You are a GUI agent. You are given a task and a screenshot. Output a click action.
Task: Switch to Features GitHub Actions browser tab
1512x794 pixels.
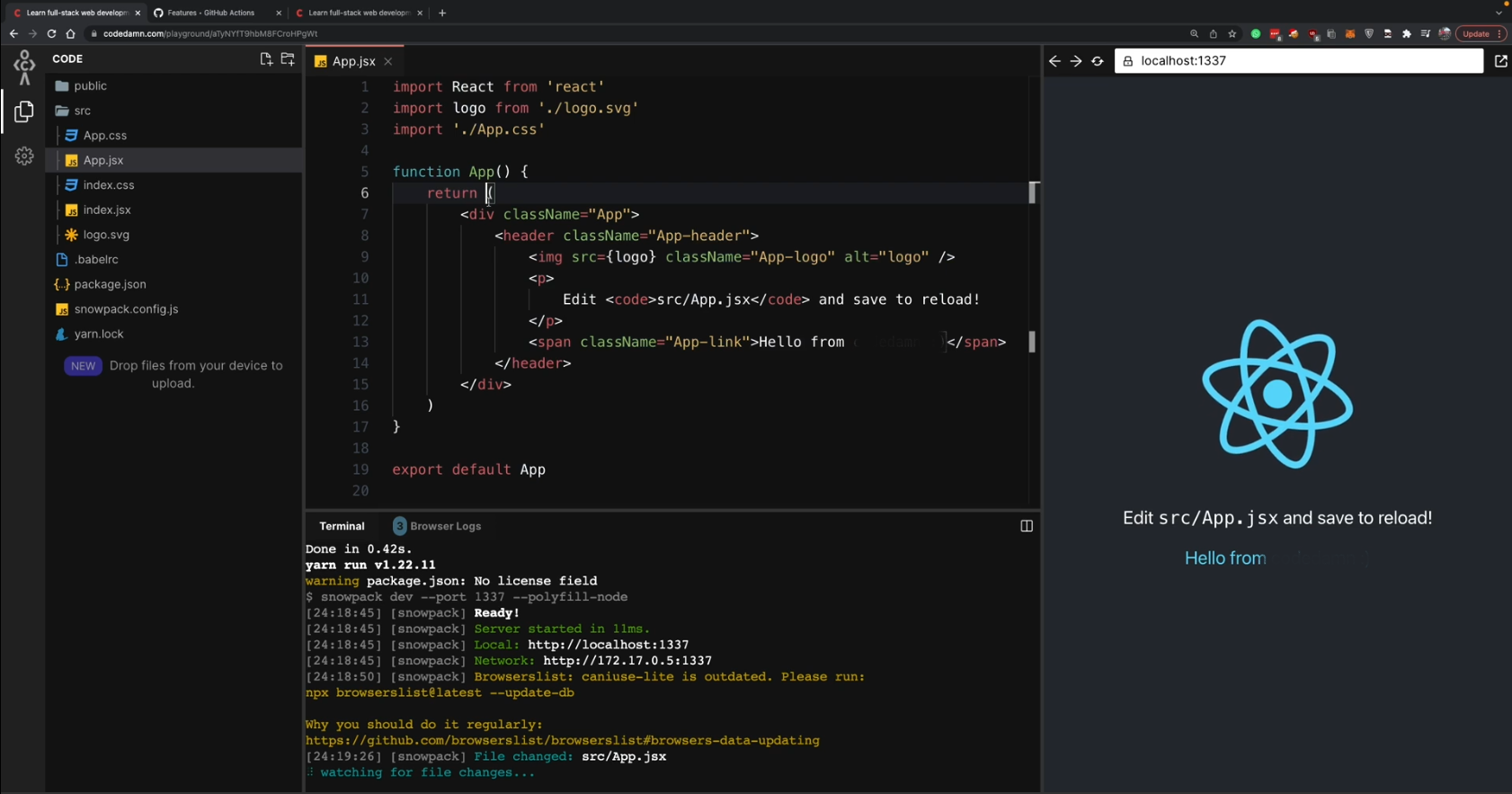211,13
